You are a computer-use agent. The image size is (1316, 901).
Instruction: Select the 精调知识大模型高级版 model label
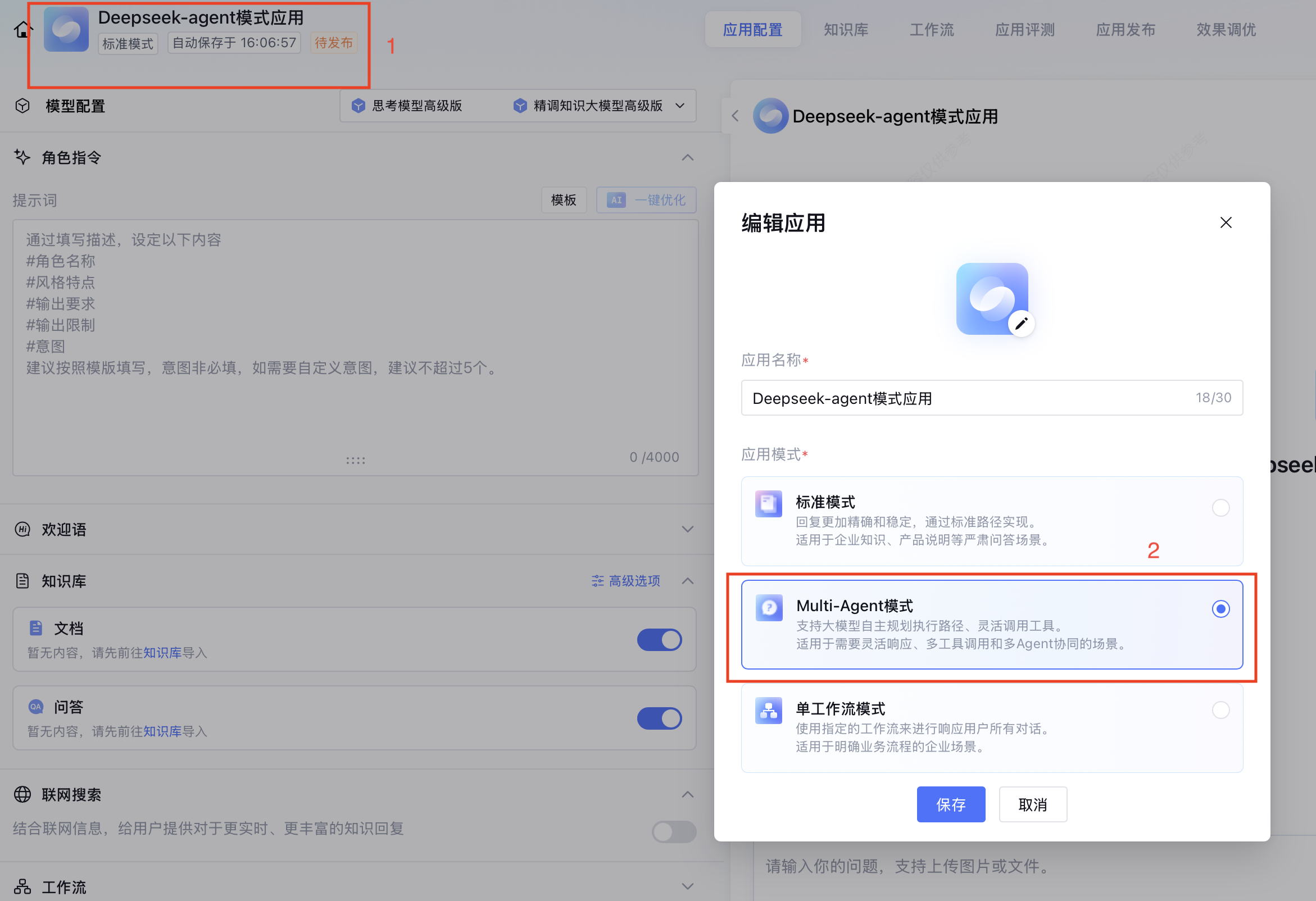(598, 106)
